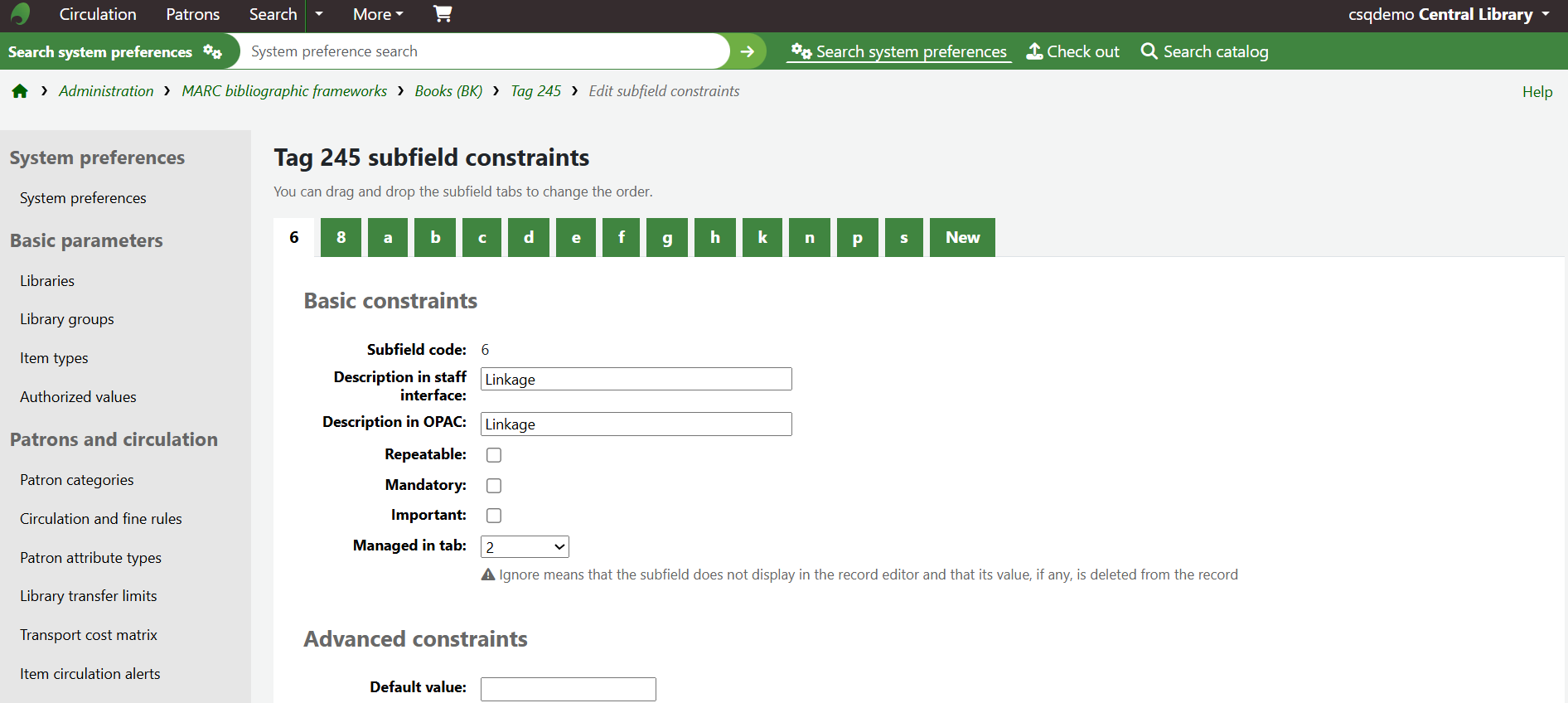Image resolution: width=1568 pixels, height=703 pixels.
Task: Click the Description in staff interface field
Action: pos(636,379)
